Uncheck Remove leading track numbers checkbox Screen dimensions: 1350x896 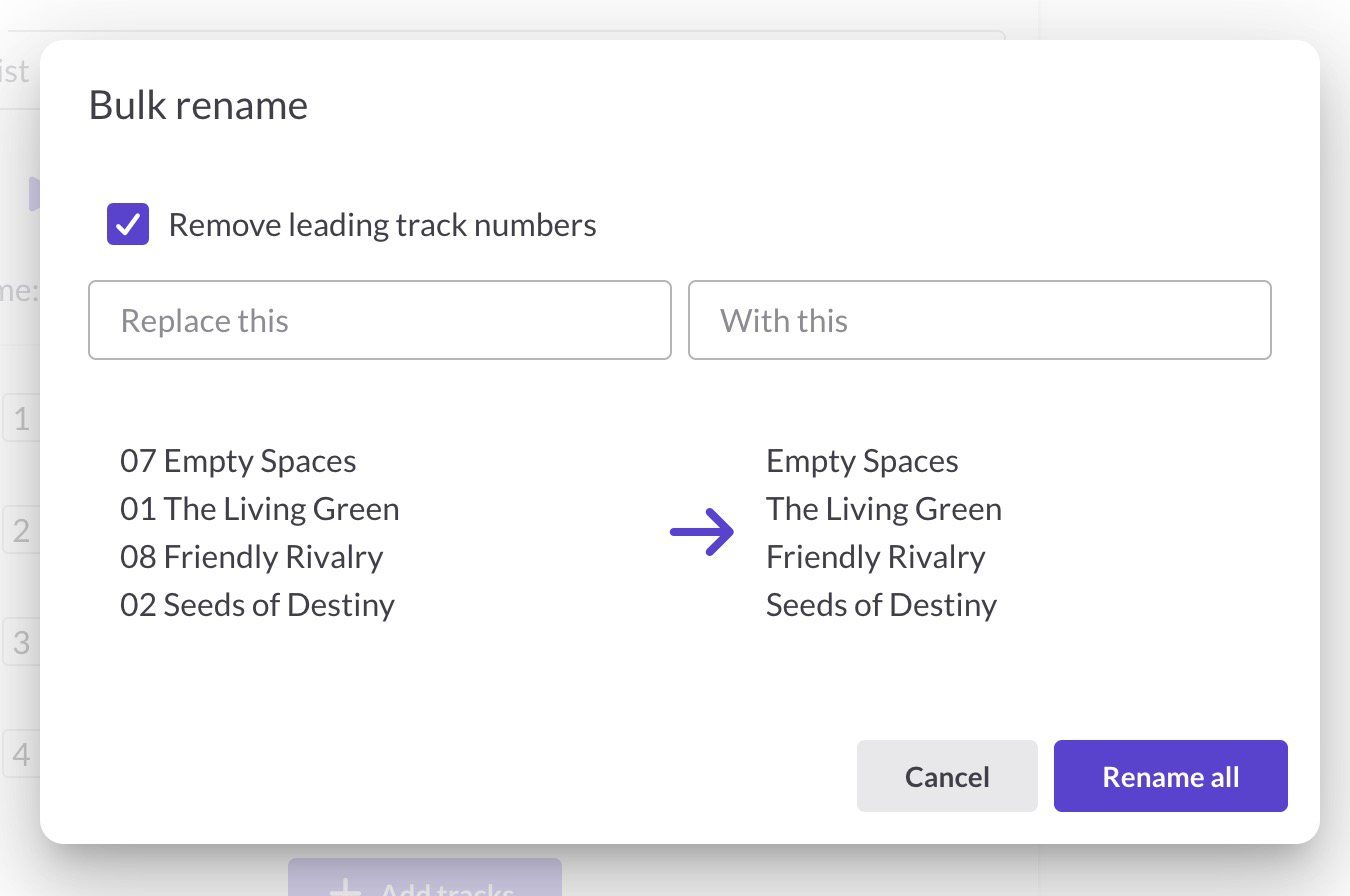coord(128,225)
